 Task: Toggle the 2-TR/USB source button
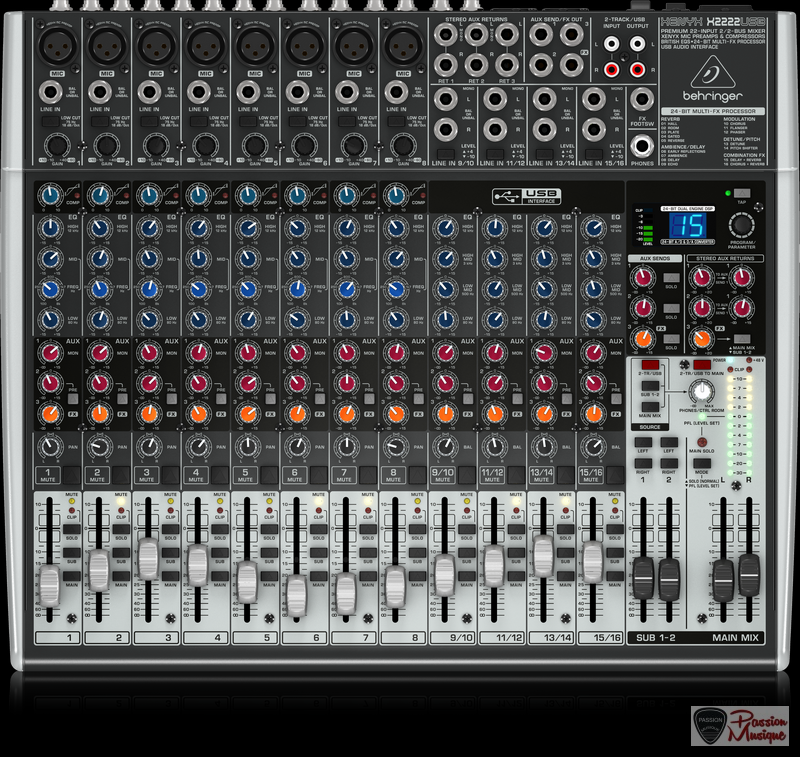pos(650,365)
